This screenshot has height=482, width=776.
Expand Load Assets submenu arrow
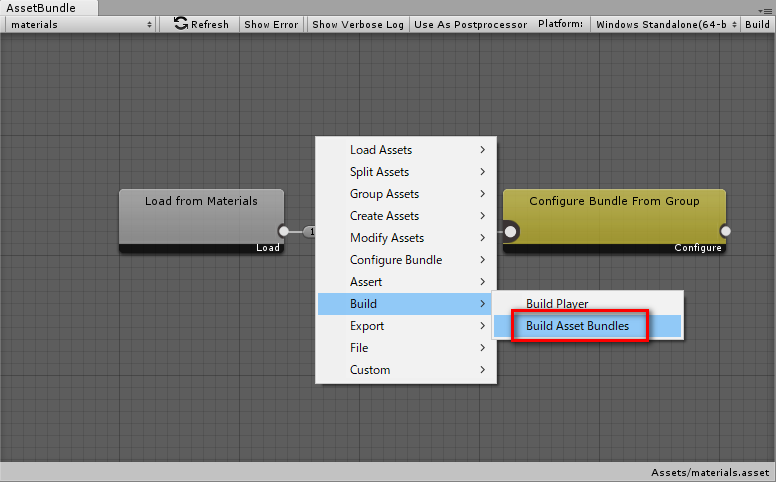(x=483, y=149)
